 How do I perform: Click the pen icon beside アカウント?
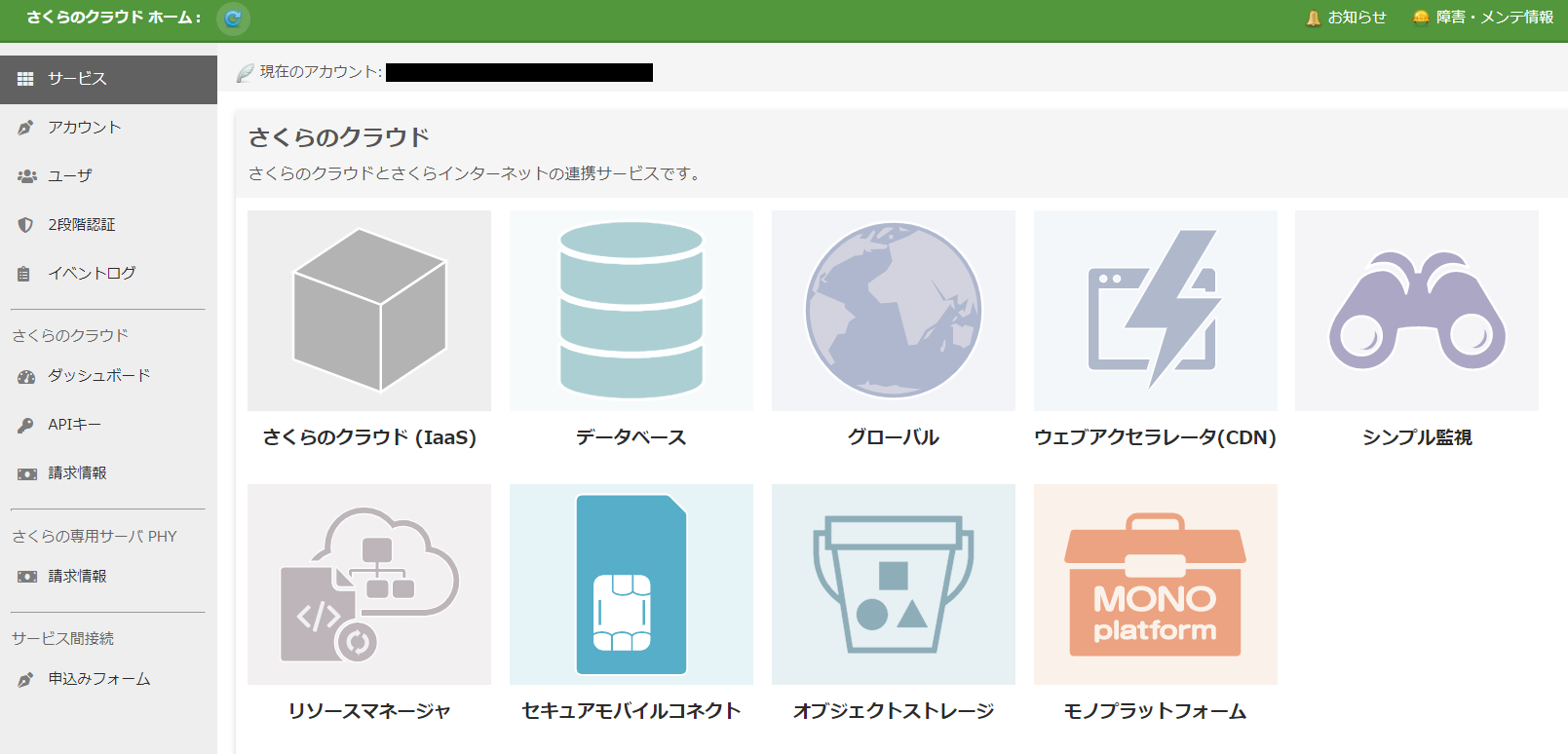pos(25,128)
